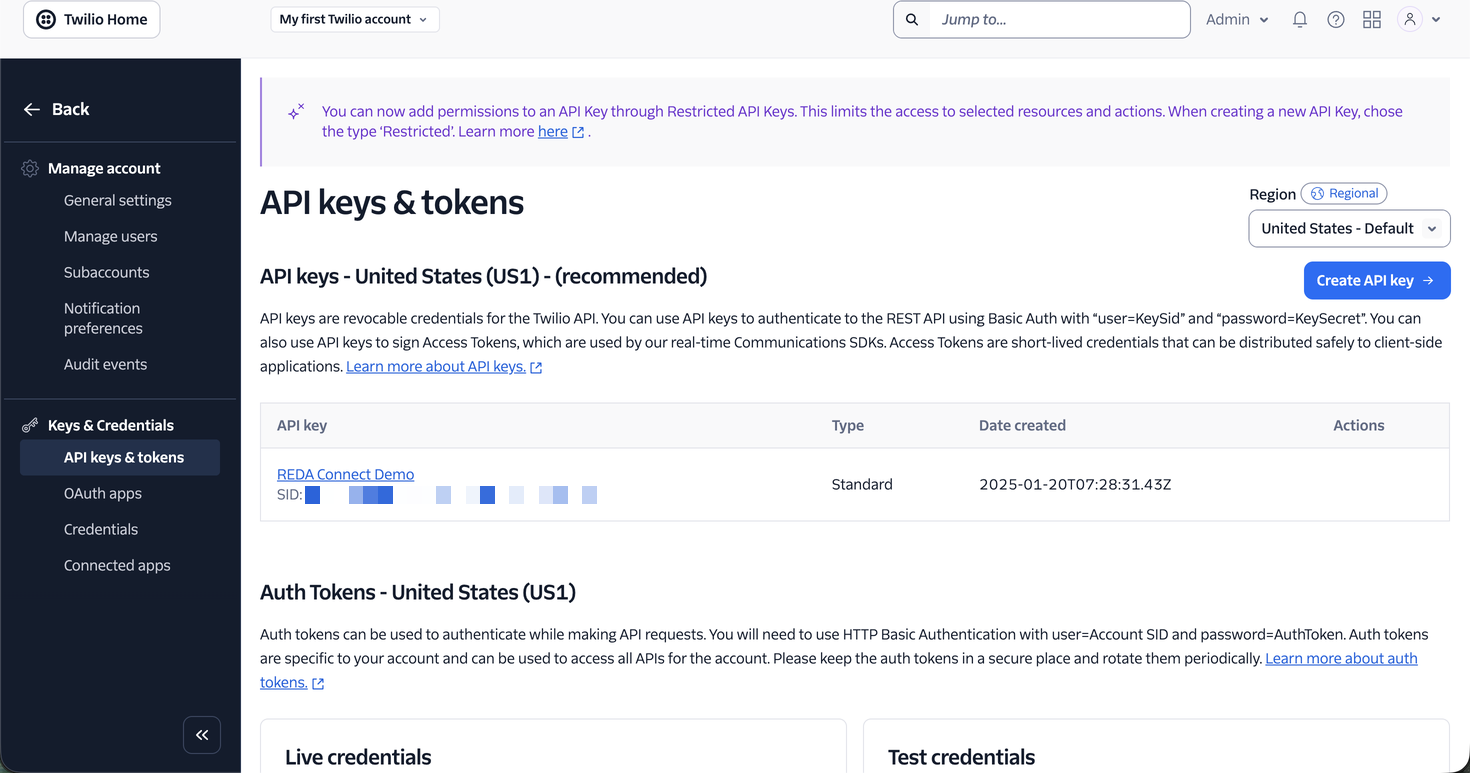Click the Back arrow icon
The height and width of the screenshot is (773, 1470).
32,109
